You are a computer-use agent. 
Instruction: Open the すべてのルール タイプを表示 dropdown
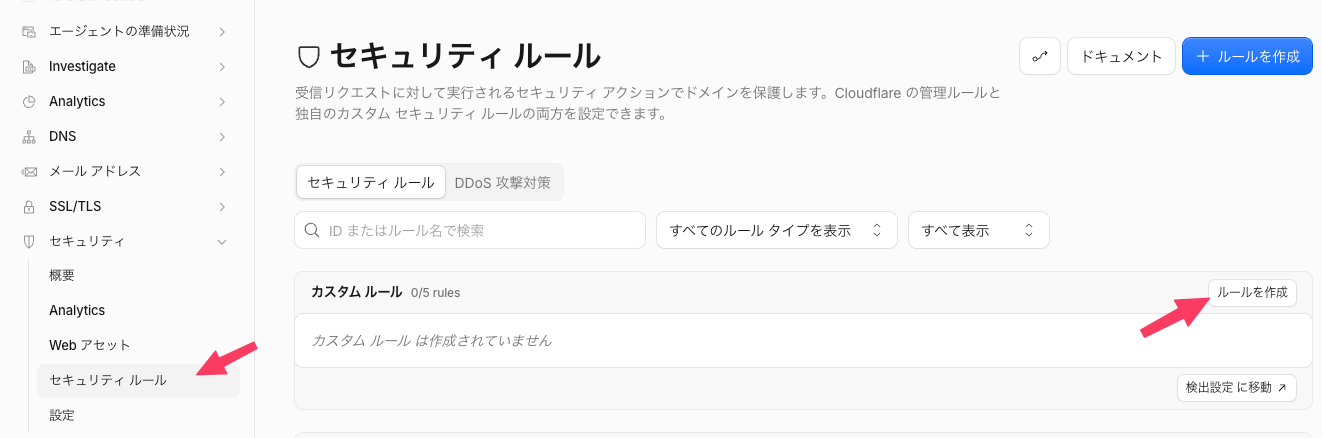(x=777, y=230)
